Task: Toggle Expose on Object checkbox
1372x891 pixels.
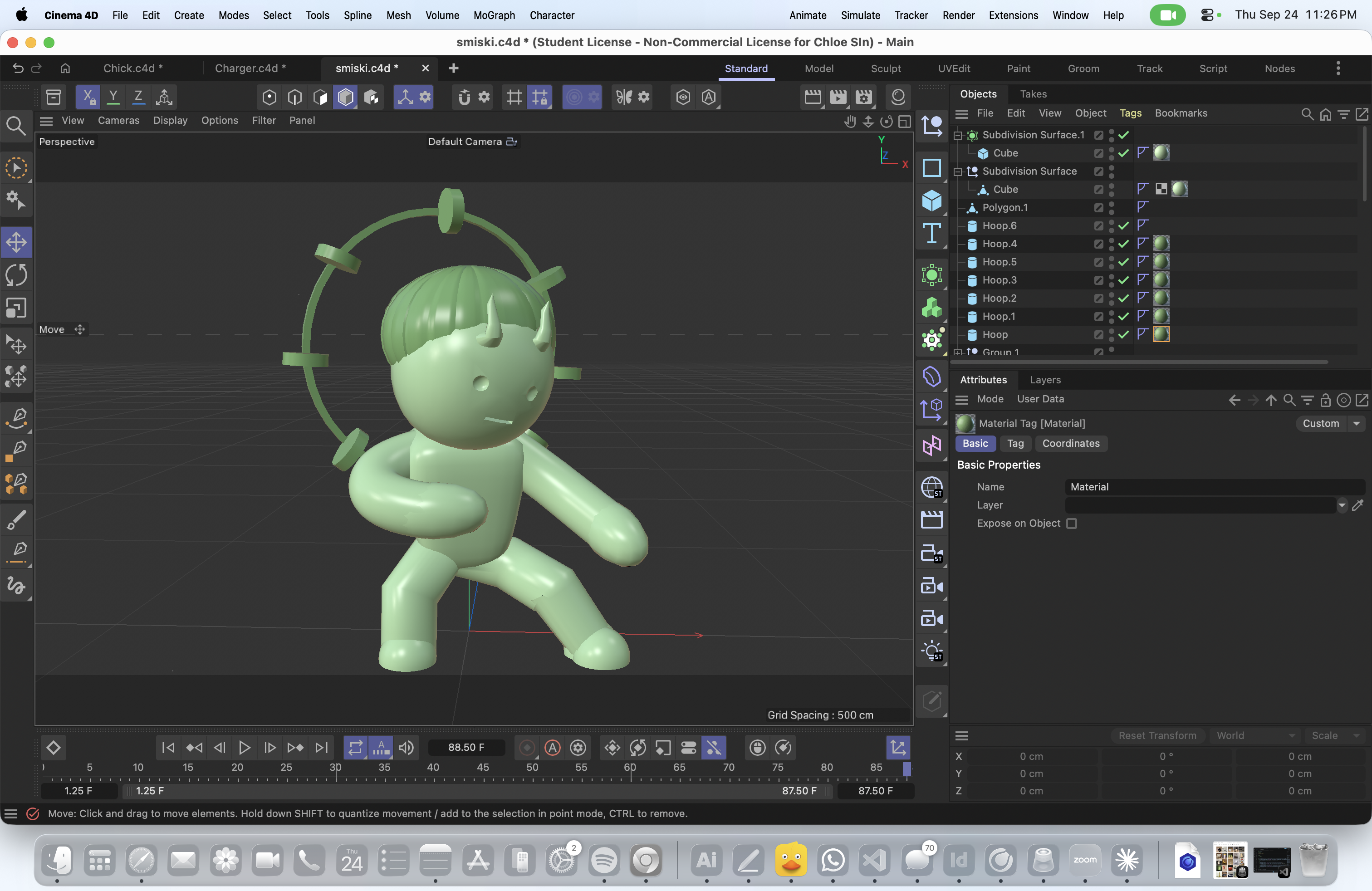Action: (1072, 524)
